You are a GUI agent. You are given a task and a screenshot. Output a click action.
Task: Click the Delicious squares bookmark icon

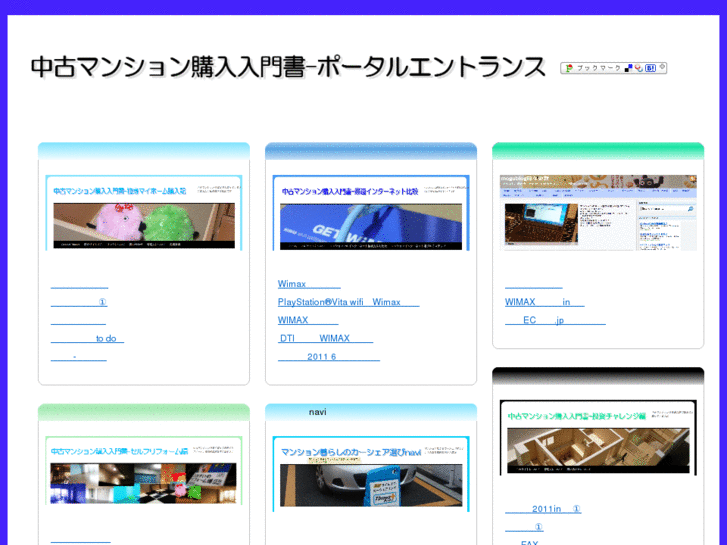tap(628, 68)
